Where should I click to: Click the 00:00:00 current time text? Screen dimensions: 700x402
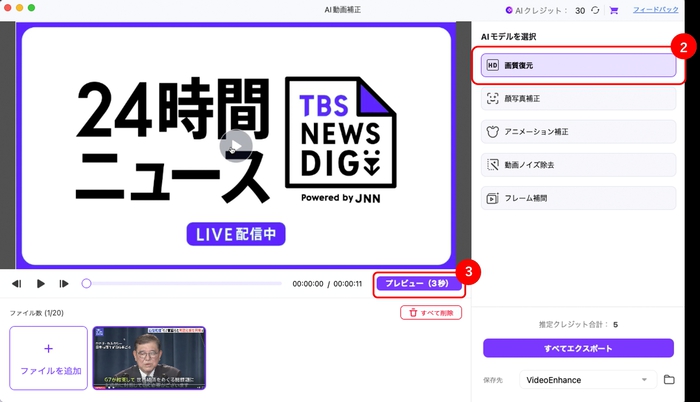click(x=308, y=284)
